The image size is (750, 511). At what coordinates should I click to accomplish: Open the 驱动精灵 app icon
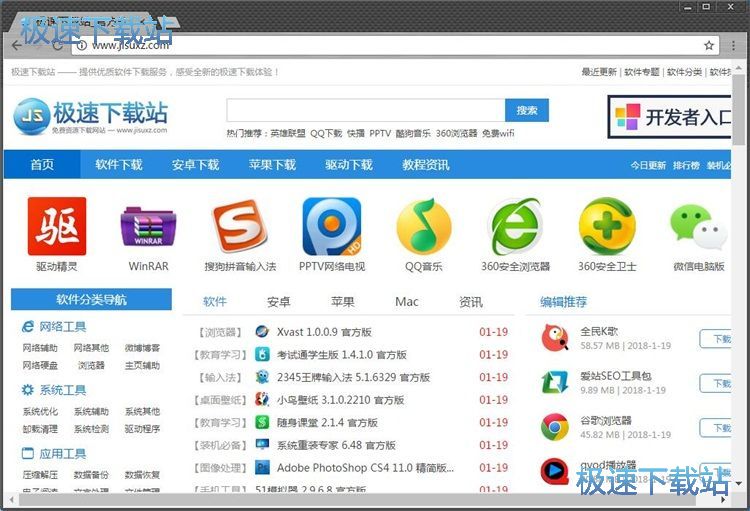(57, 226)
